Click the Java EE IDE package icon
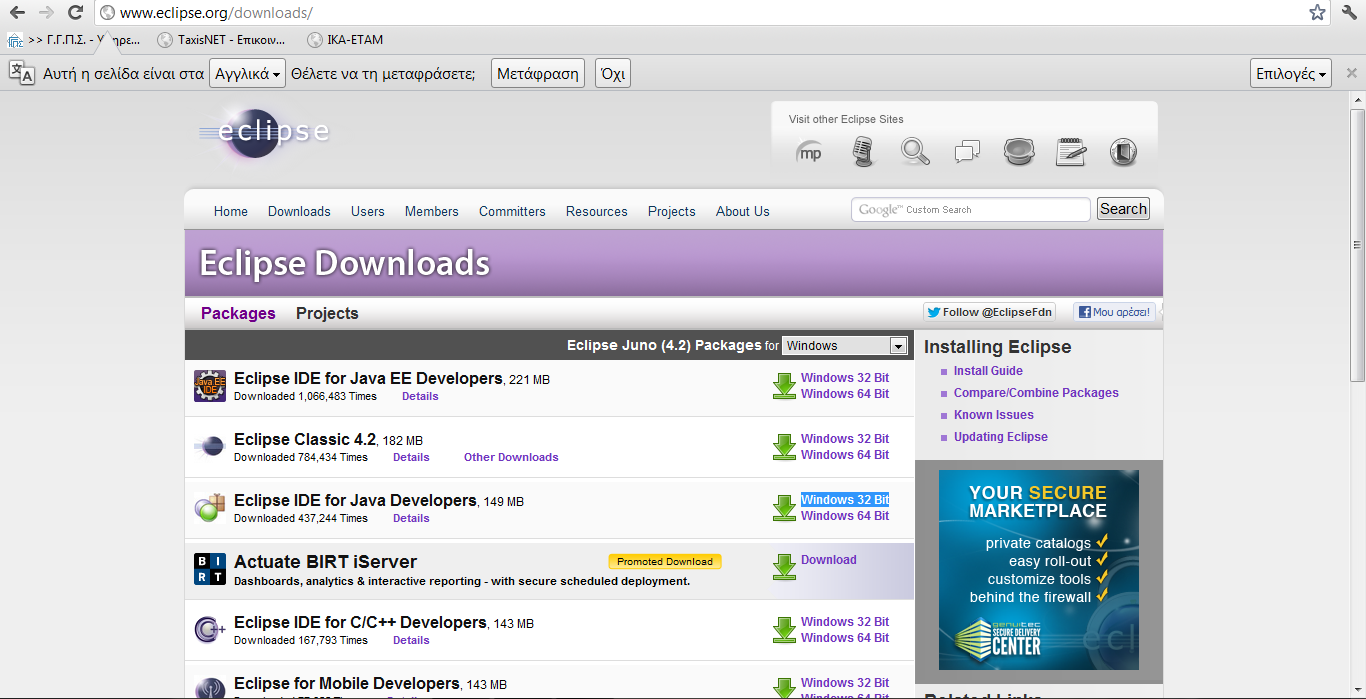The width and height of the screenshot is (1366, 699). [x=210, y=386]
